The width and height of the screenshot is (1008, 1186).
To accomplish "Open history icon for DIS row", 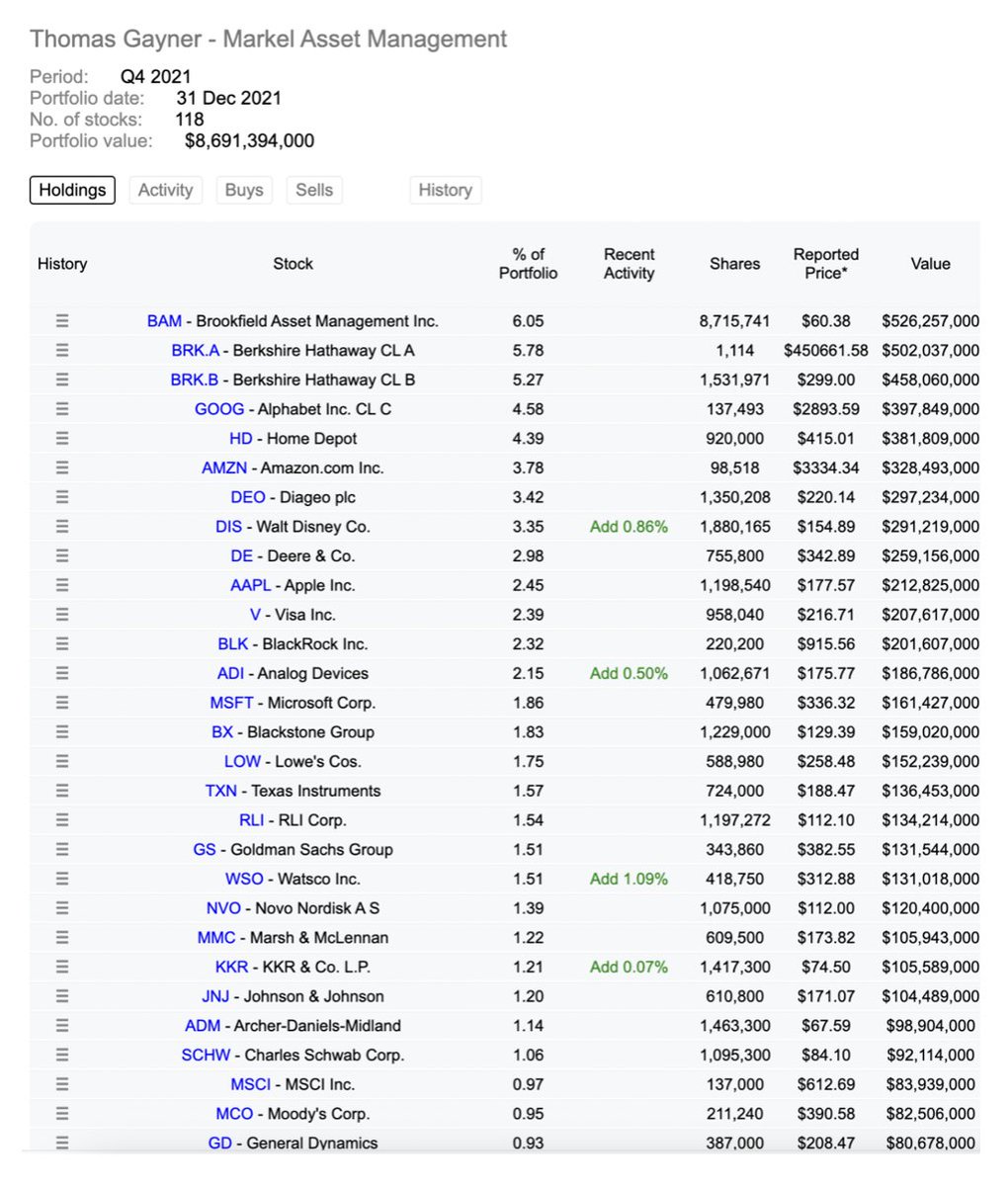I will [62, 526].
